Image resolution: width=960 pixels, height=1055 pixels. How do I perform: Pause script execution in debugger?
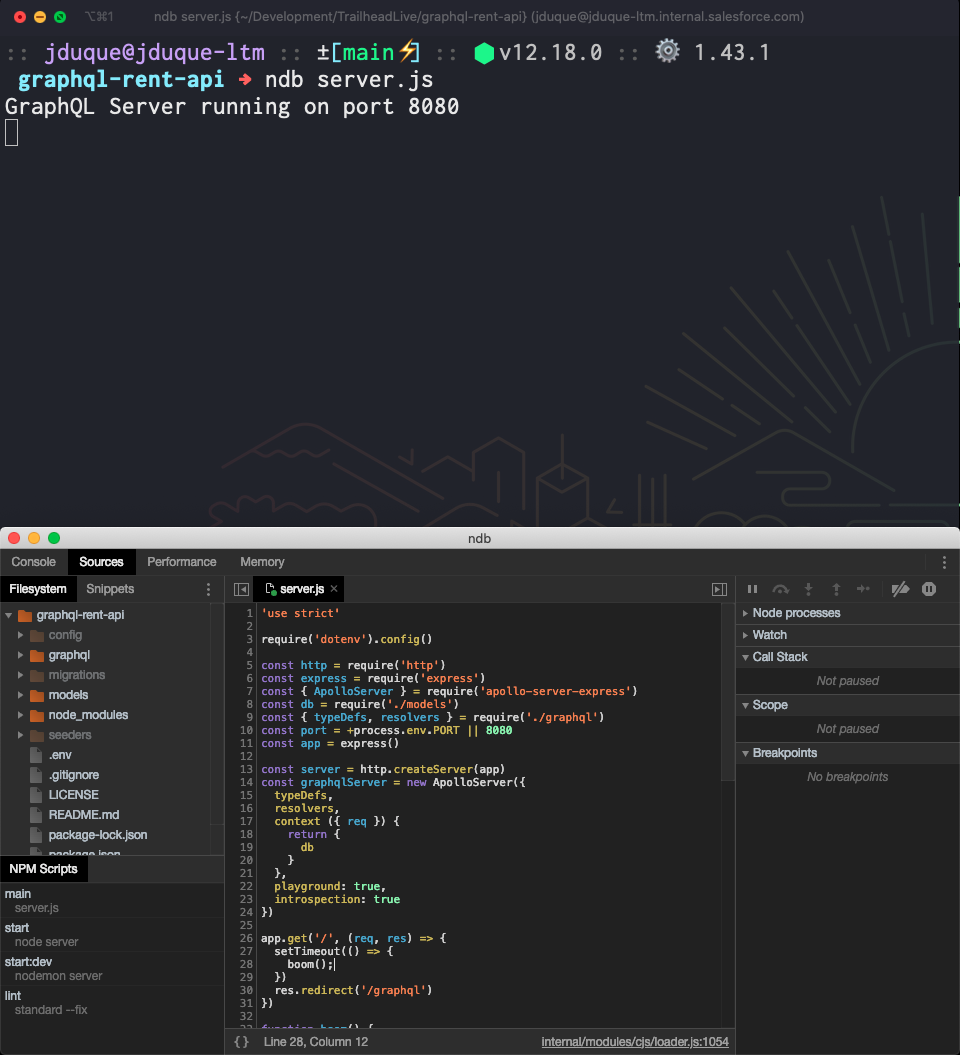click(753, 589)
